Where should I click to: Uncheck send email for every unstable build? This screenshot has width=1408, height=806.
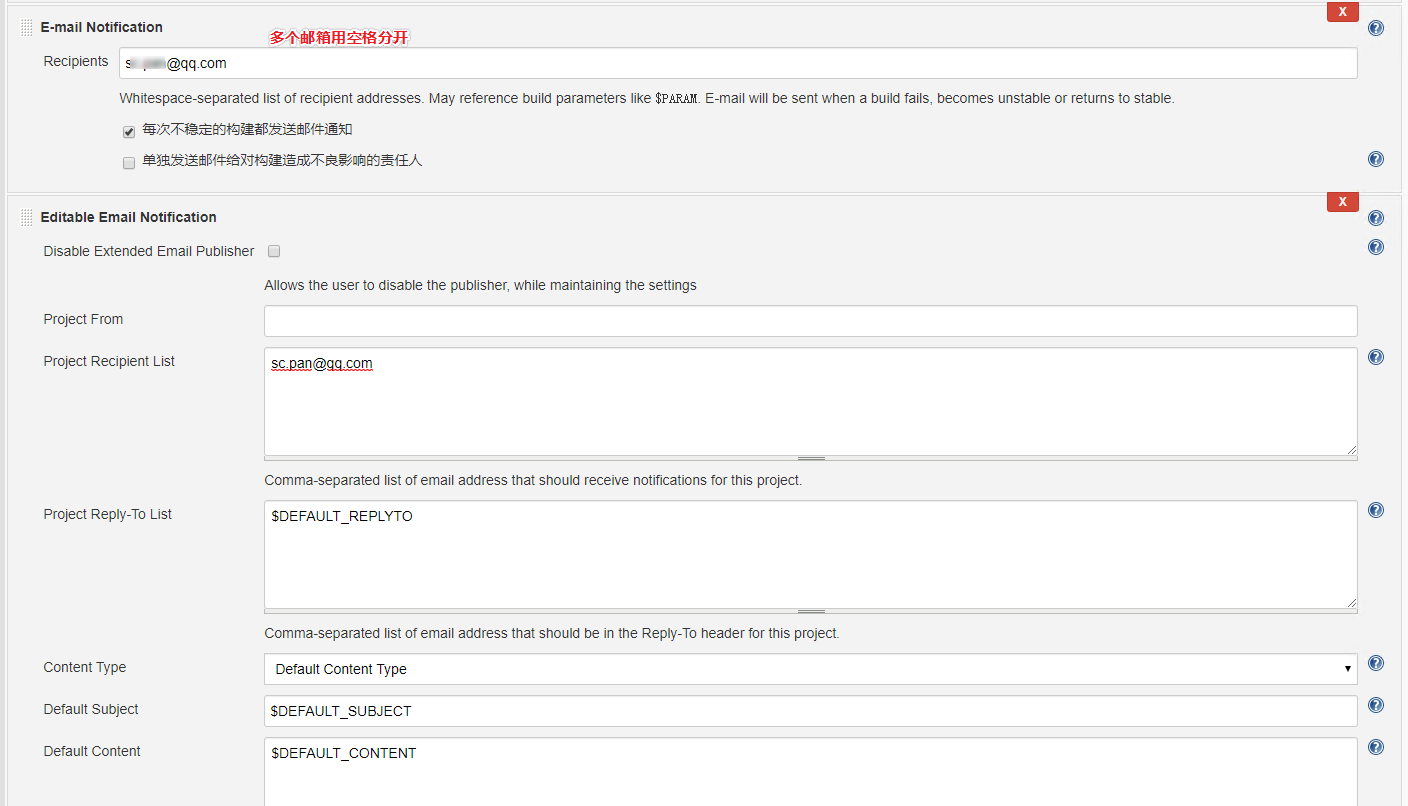point(129,132)
